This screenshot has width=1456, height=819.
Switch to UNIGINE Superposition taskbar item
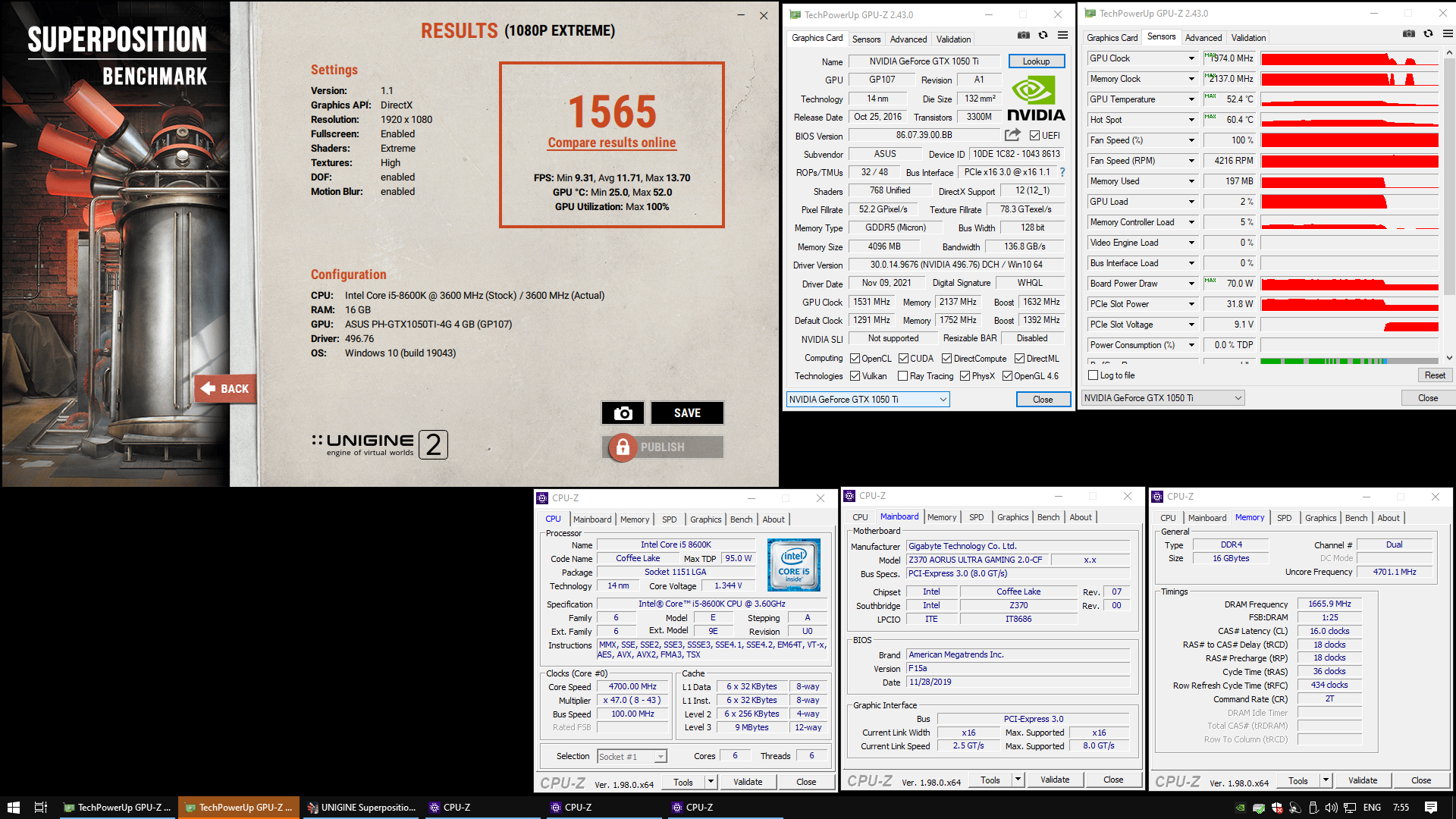[361, 808]
